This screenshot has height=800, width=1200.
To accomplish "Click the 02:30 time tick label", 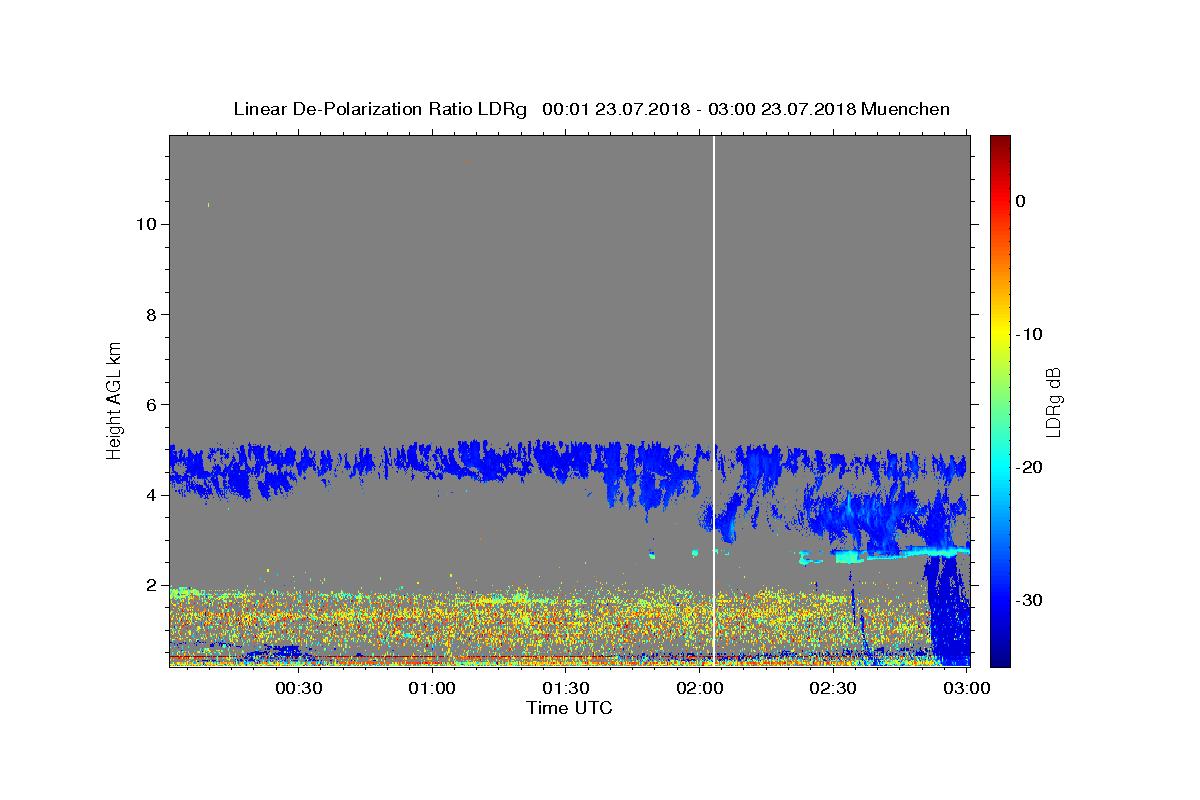I will point(833,688).
